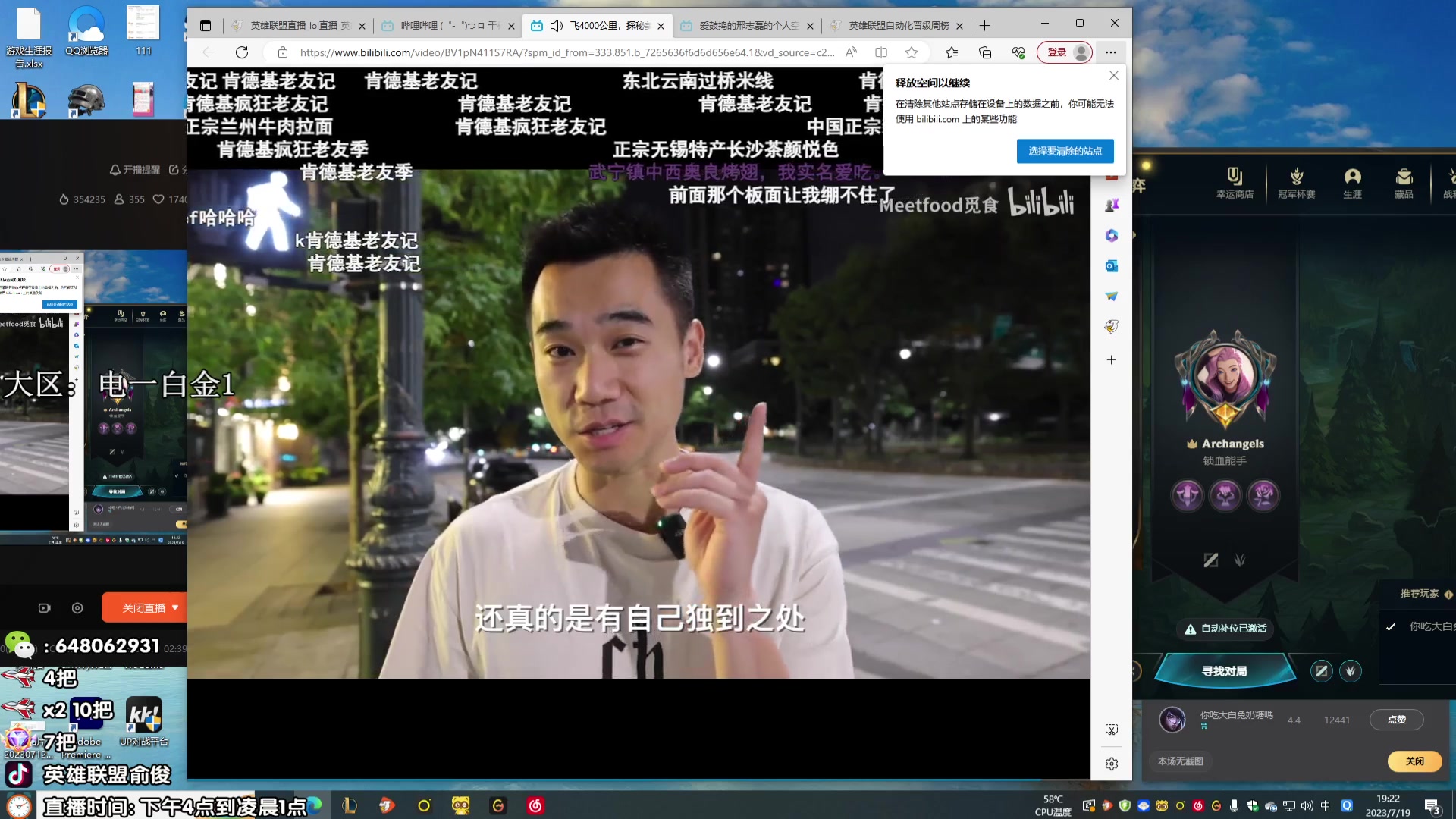Select first purple position icon under Archangels

pos(1187,495)
